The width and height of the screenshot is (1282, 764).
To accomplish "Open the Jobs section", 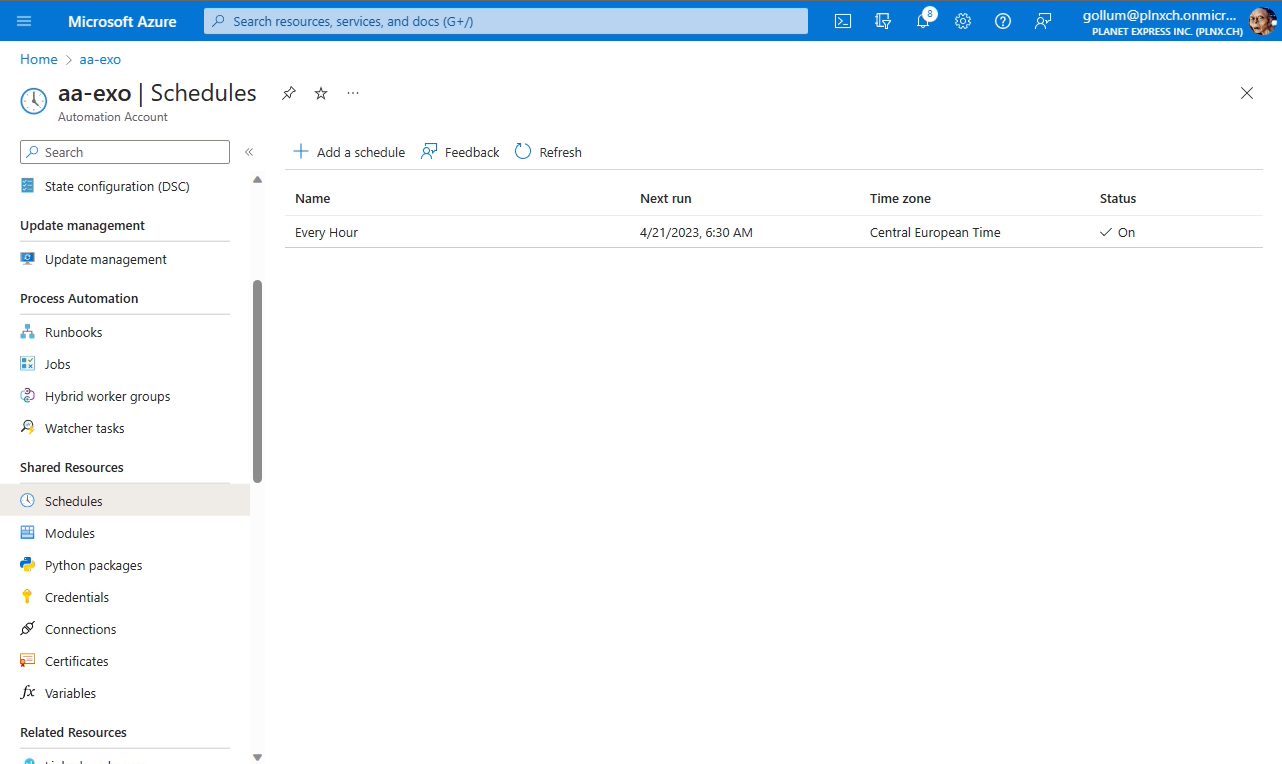I will click(58, 364).
